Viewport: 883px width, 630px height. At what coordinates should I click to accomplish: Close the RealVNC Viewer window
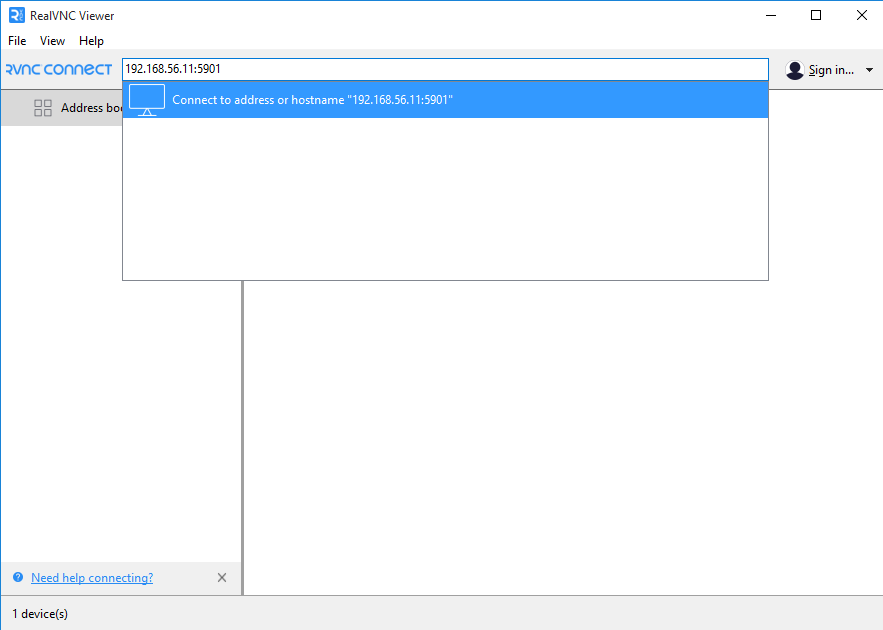862,15
